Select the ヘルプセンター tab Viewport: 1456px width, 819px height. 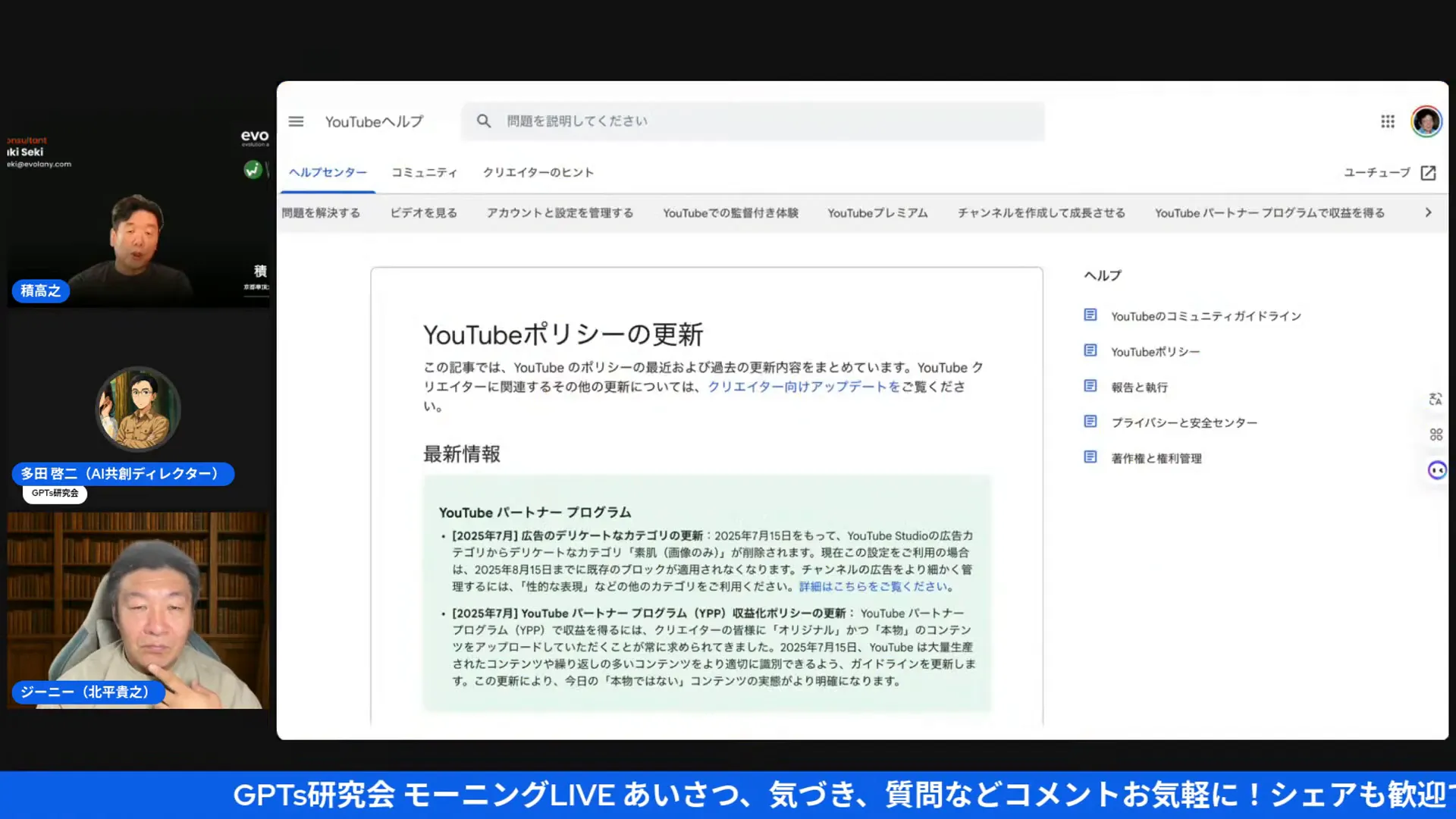[328, 173]
